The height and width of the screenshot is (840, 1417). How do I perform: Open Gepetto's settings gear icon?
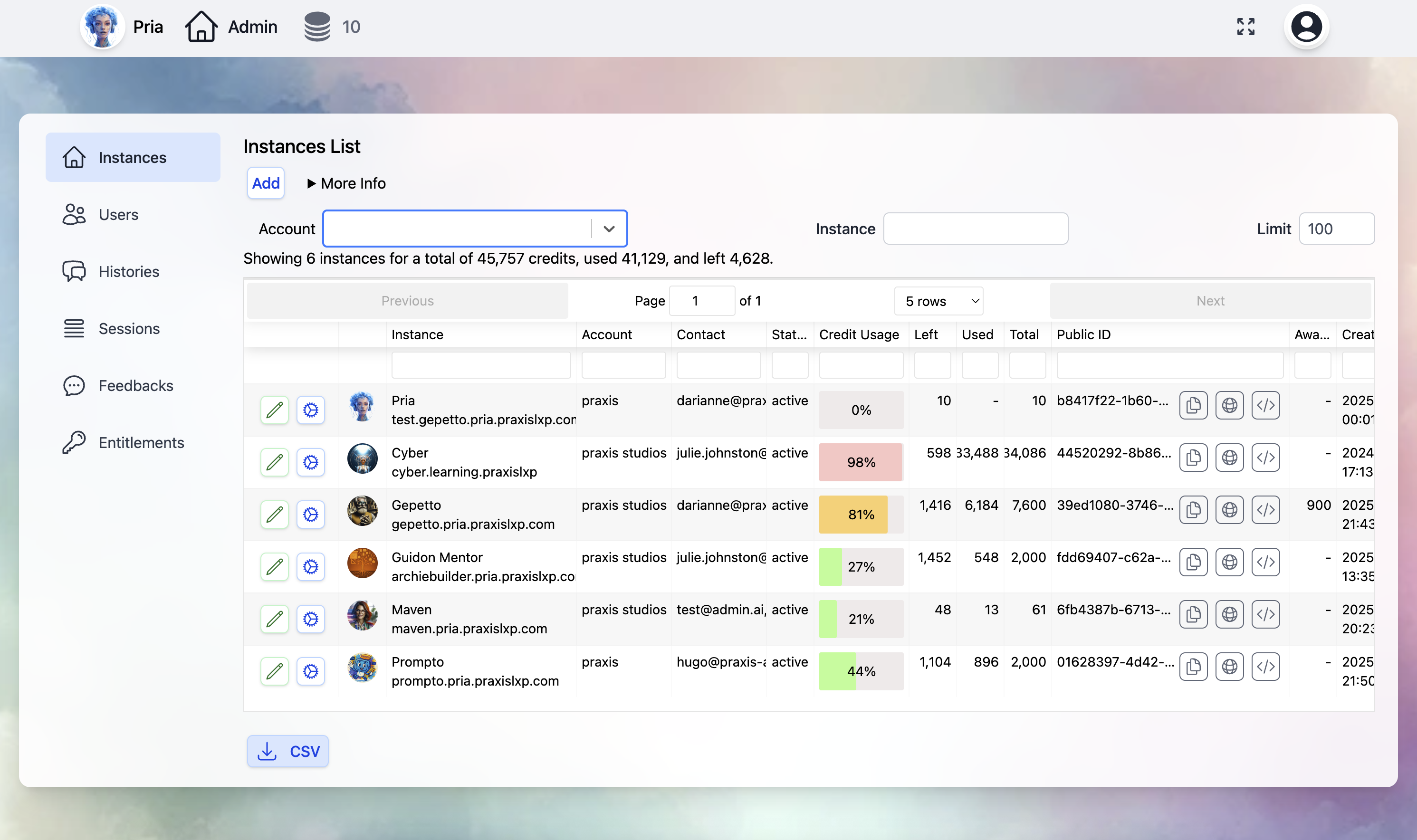click(x=311, y=514)
